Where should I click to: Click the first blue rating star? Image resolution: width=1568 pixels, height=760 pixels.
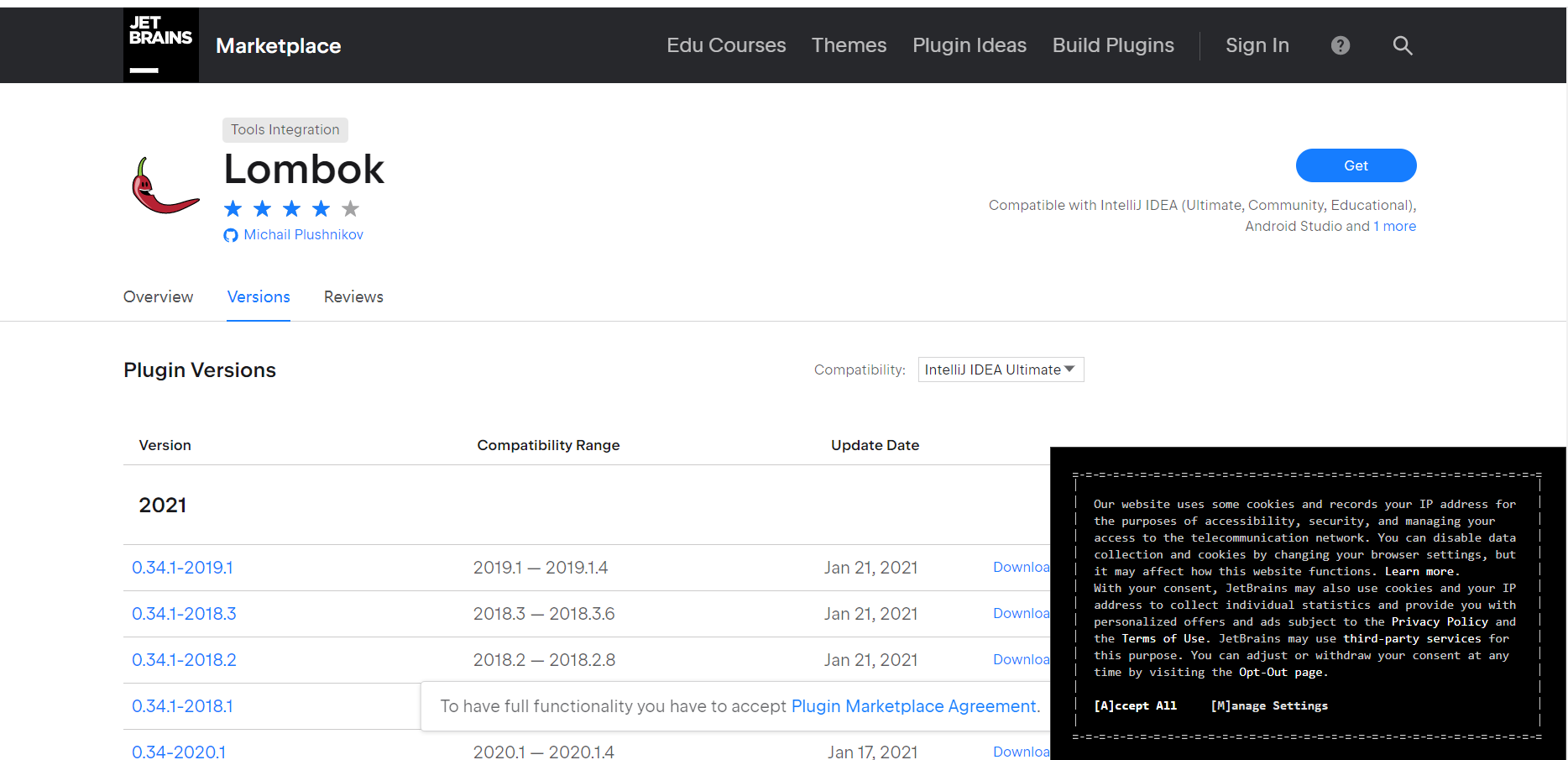[233, 208]
